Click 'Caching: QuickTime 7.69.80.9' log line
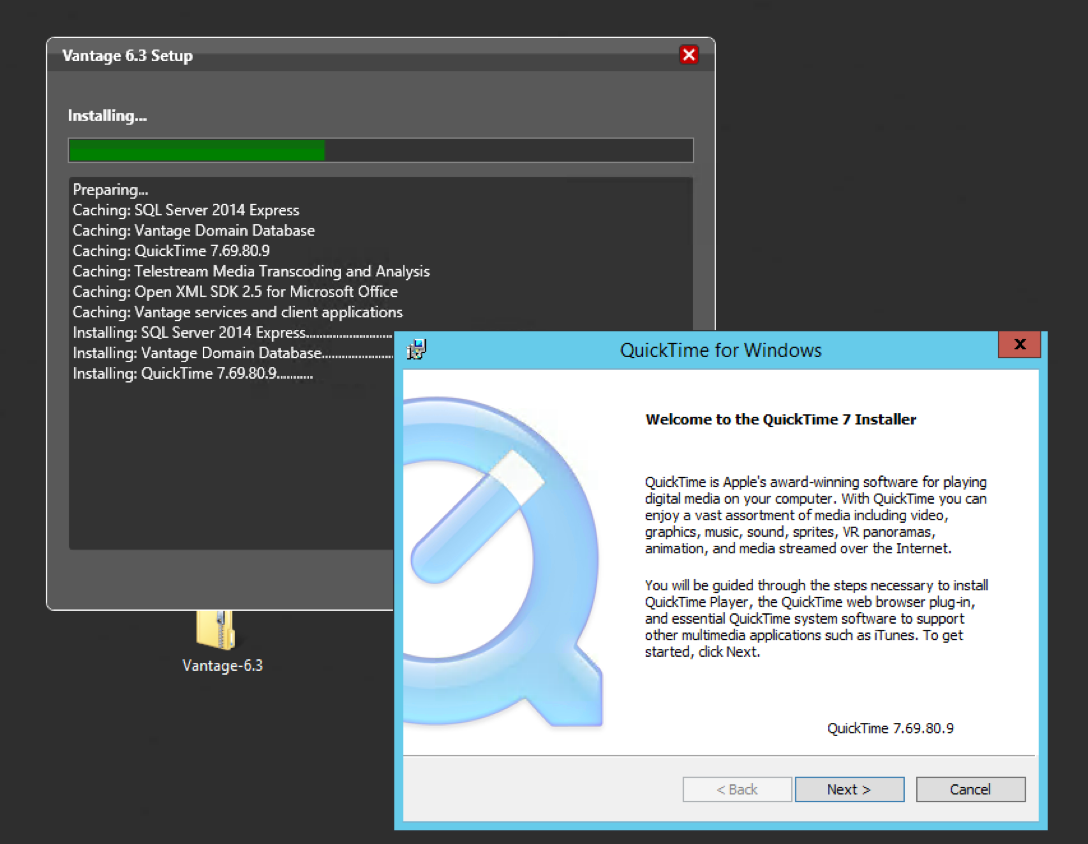The width and height of the screenshot is (1088, 844). (x=171, y=251)
